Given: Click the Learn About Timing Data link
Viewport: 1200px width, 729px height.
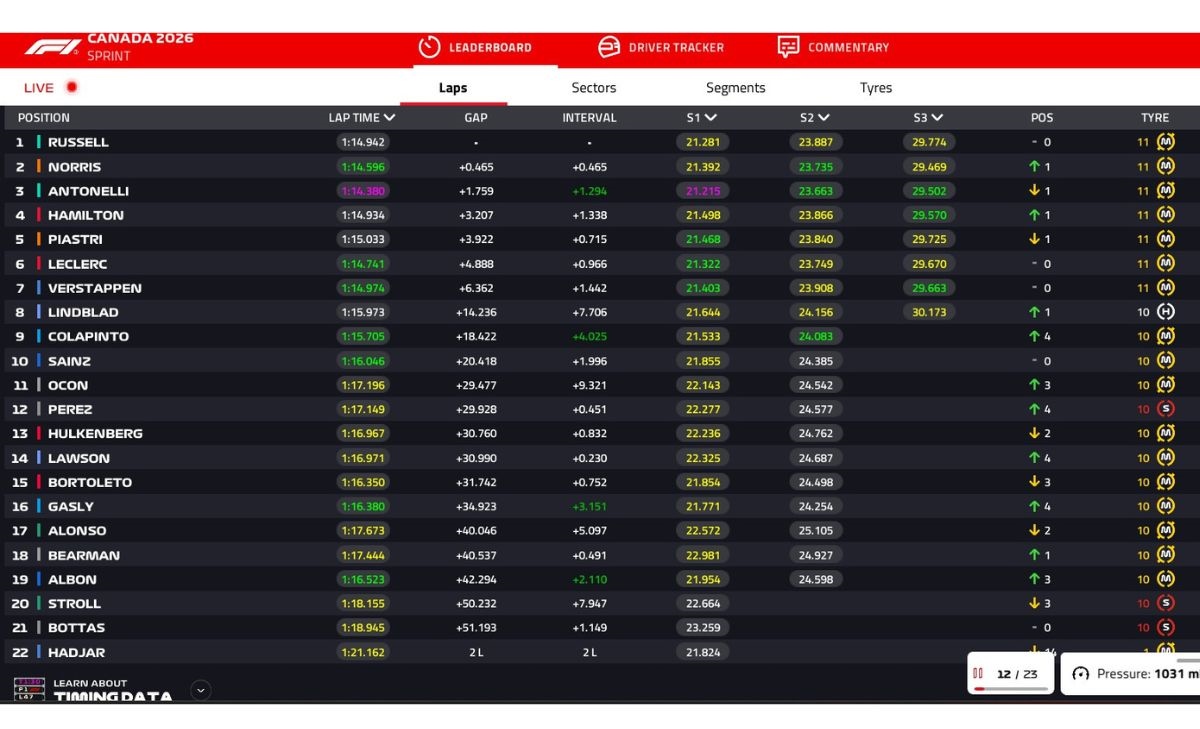Looking at the screenshot, I should (x=112, y=690).
